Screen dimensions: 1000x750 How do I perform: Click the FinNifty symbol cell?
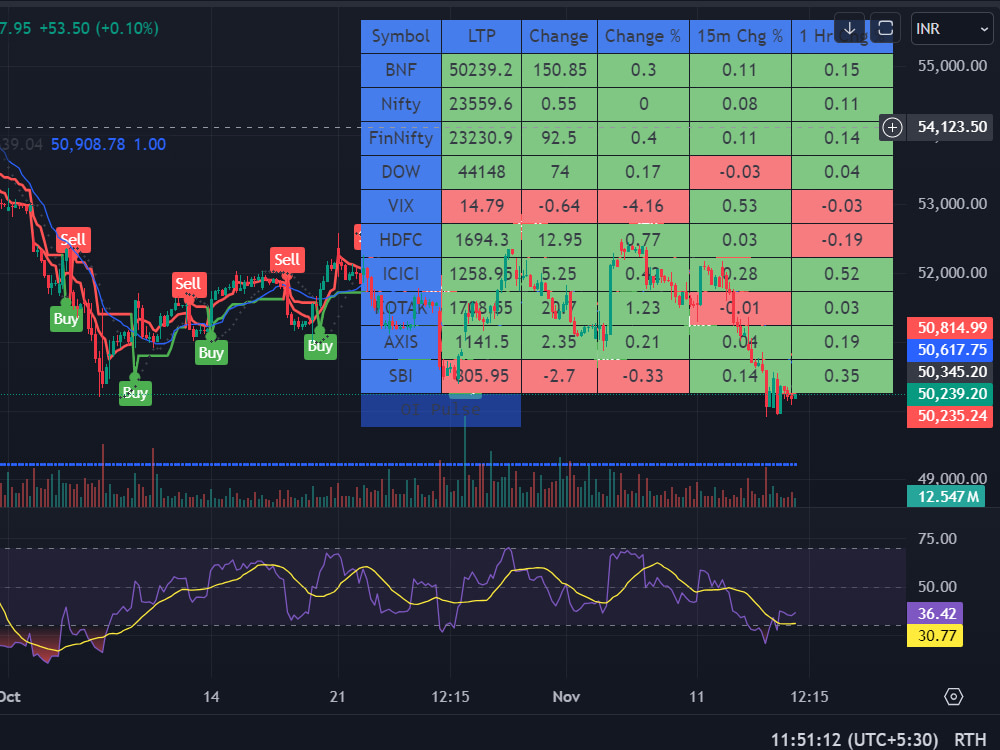coord(401,138)
